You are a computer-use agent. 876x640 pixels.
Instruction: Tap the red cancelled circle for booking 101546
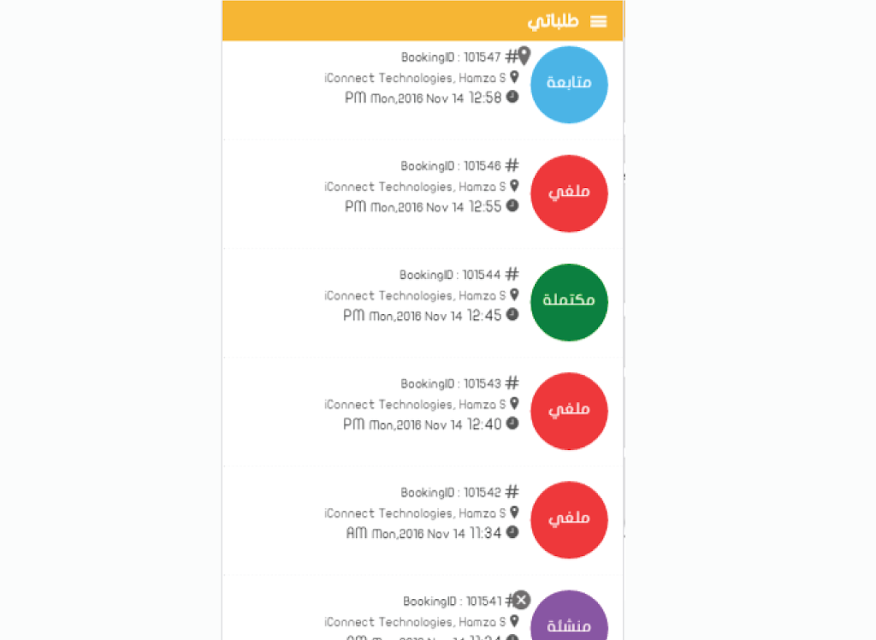click(569, 193)
